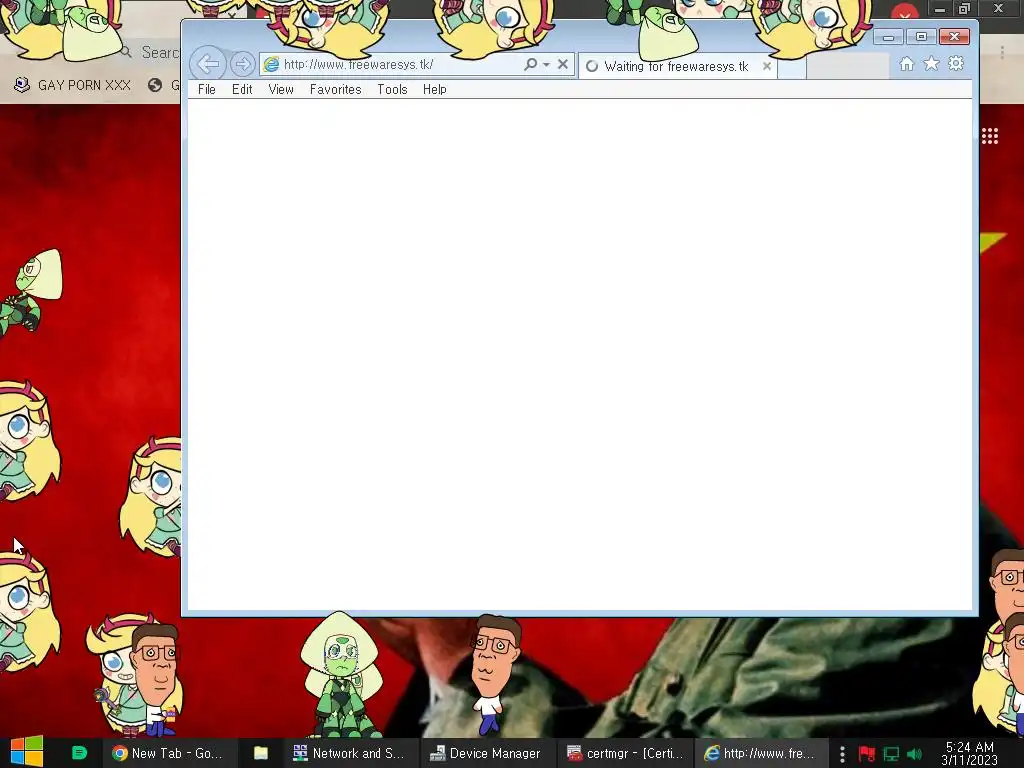This screenshot has height=768, width=1024.
Task: Click the forward arrow in Internet Explorer
Action: 242,64
